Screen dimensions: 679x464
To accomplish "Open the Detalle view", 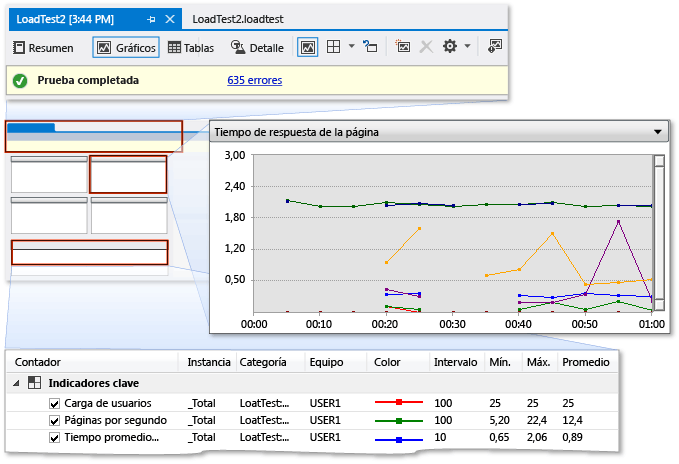I will [257, 47].
